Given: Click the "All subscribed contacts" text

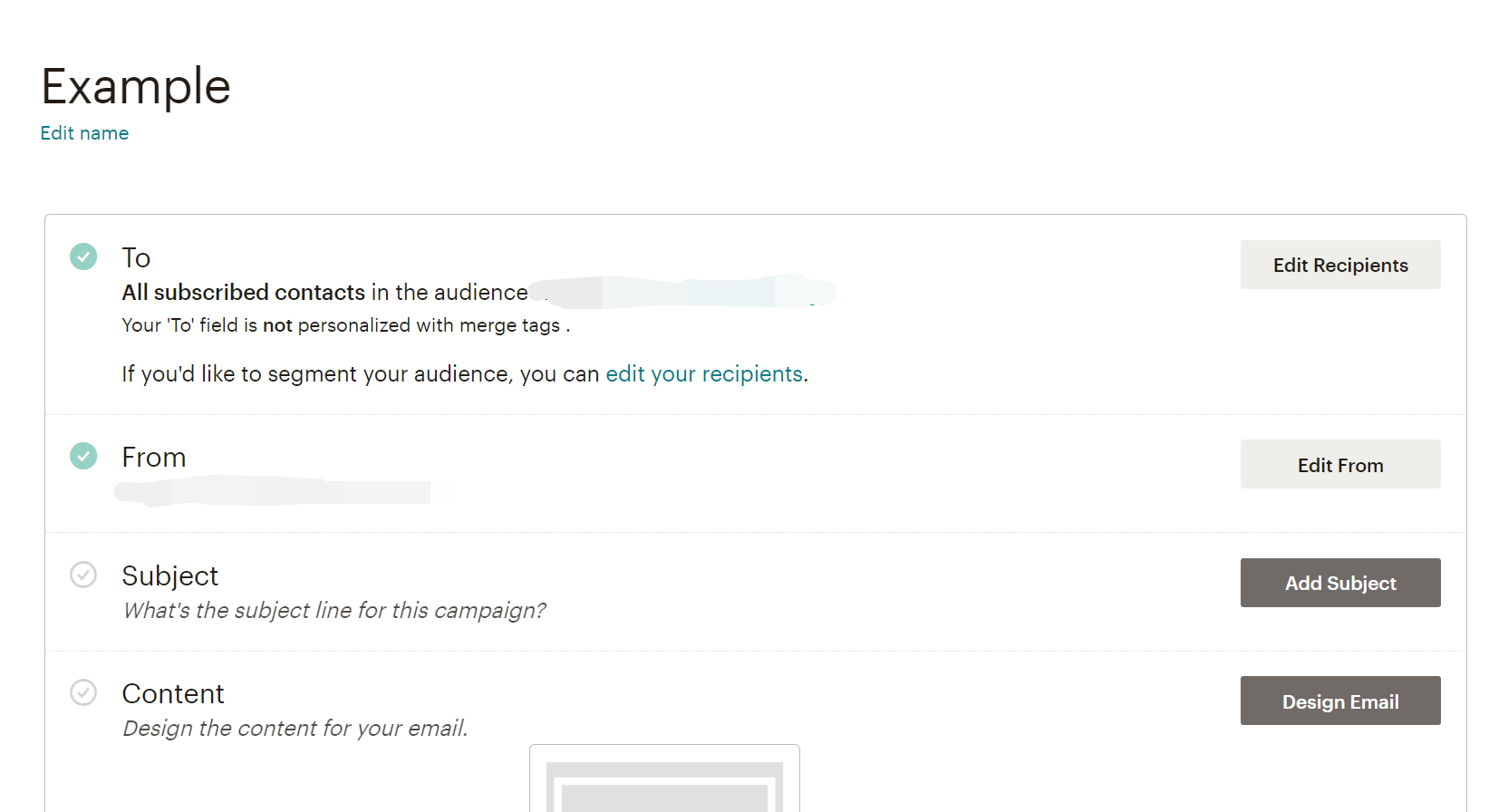Looking at the screenshot, I should [x=244, y=293].
